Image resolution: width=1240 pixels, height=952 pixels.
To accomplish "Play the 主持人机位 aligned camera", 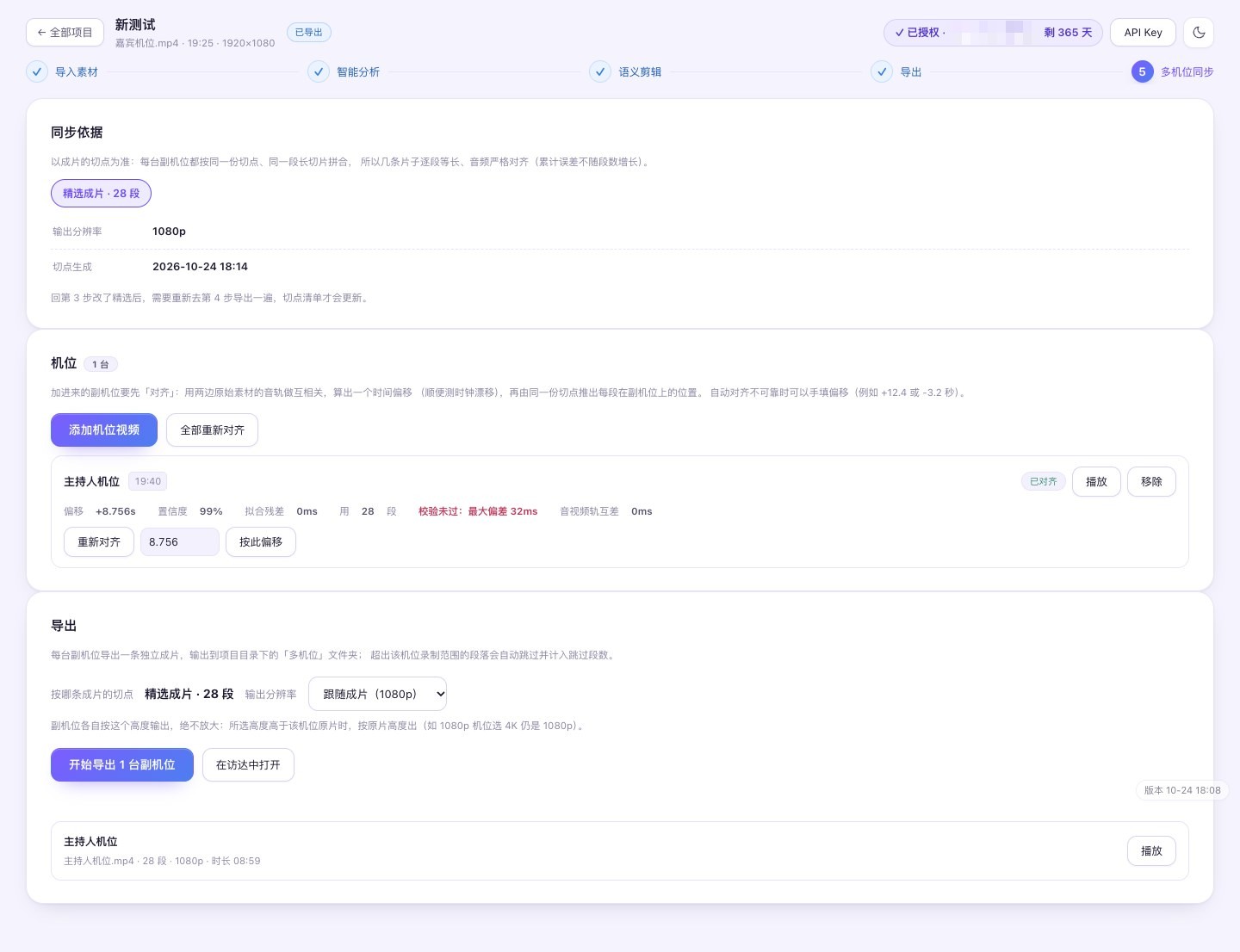I will 1096,482.
